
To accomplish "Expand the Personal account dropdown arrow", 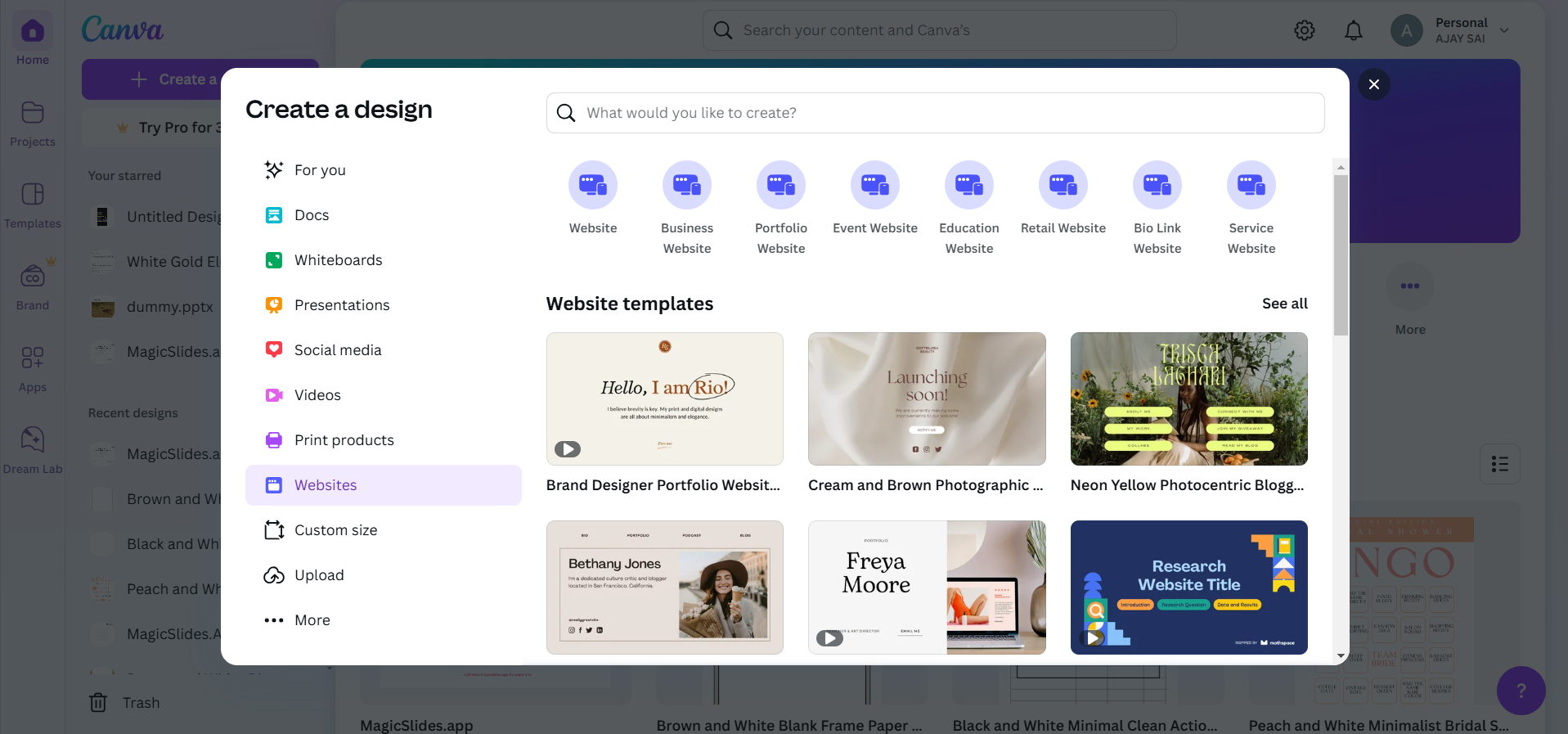I will coord(1504,30).
